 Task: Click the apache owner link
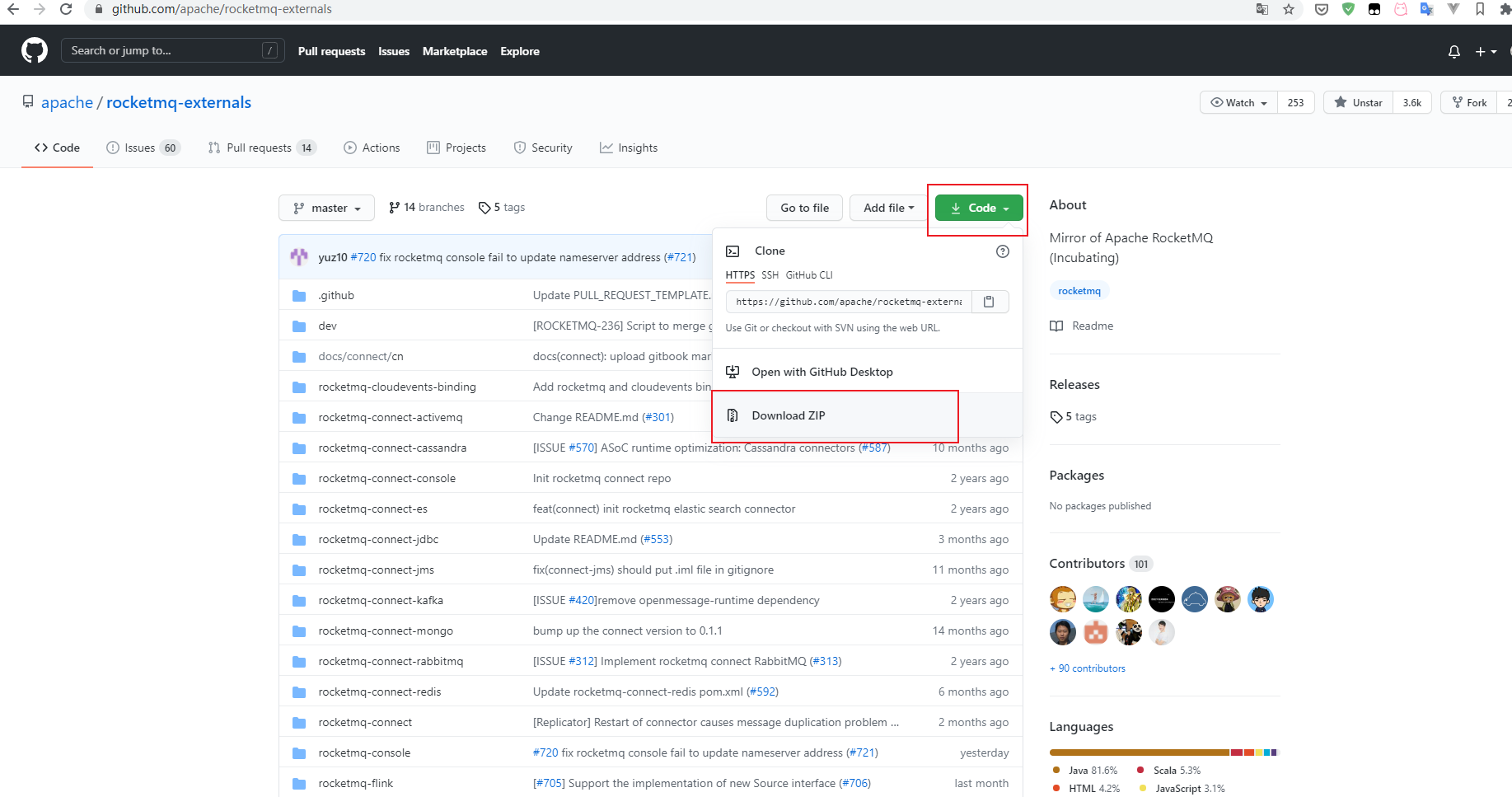tap(67, 102)
